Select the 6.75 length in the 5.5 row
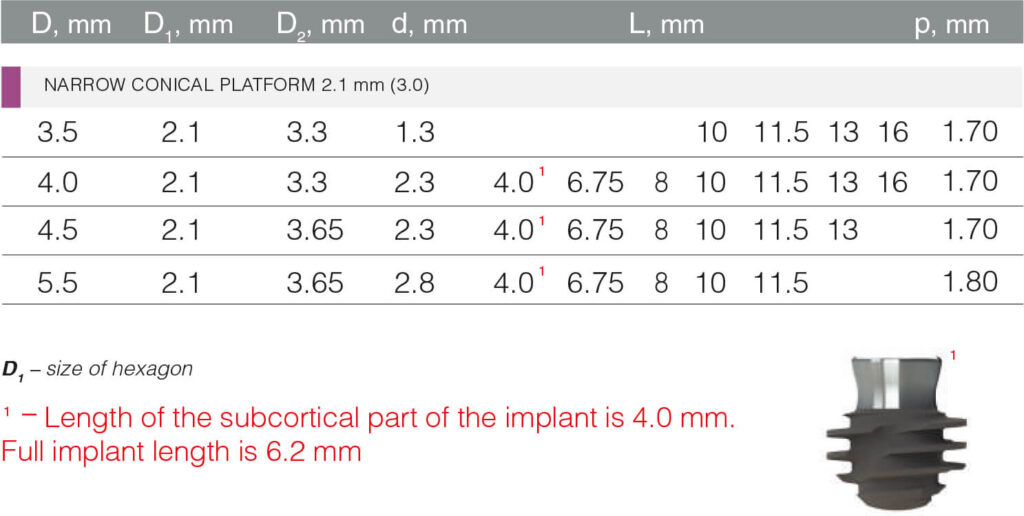1024x516 pixels. [x=595, y=283]
